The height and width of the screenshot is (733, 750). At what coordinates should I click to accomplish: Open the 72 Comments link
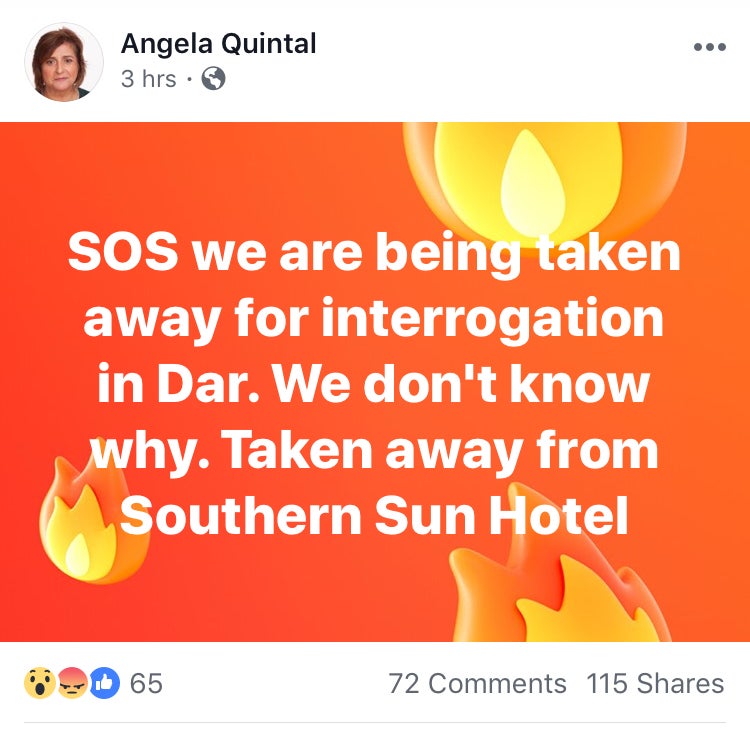coord(477,683)
